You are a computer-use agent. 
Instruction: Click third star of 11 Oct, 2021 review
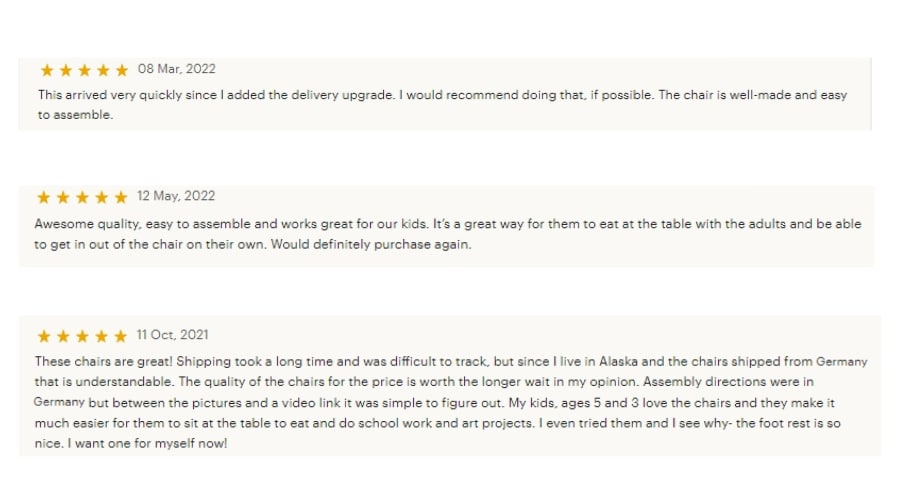pos(82,336)
